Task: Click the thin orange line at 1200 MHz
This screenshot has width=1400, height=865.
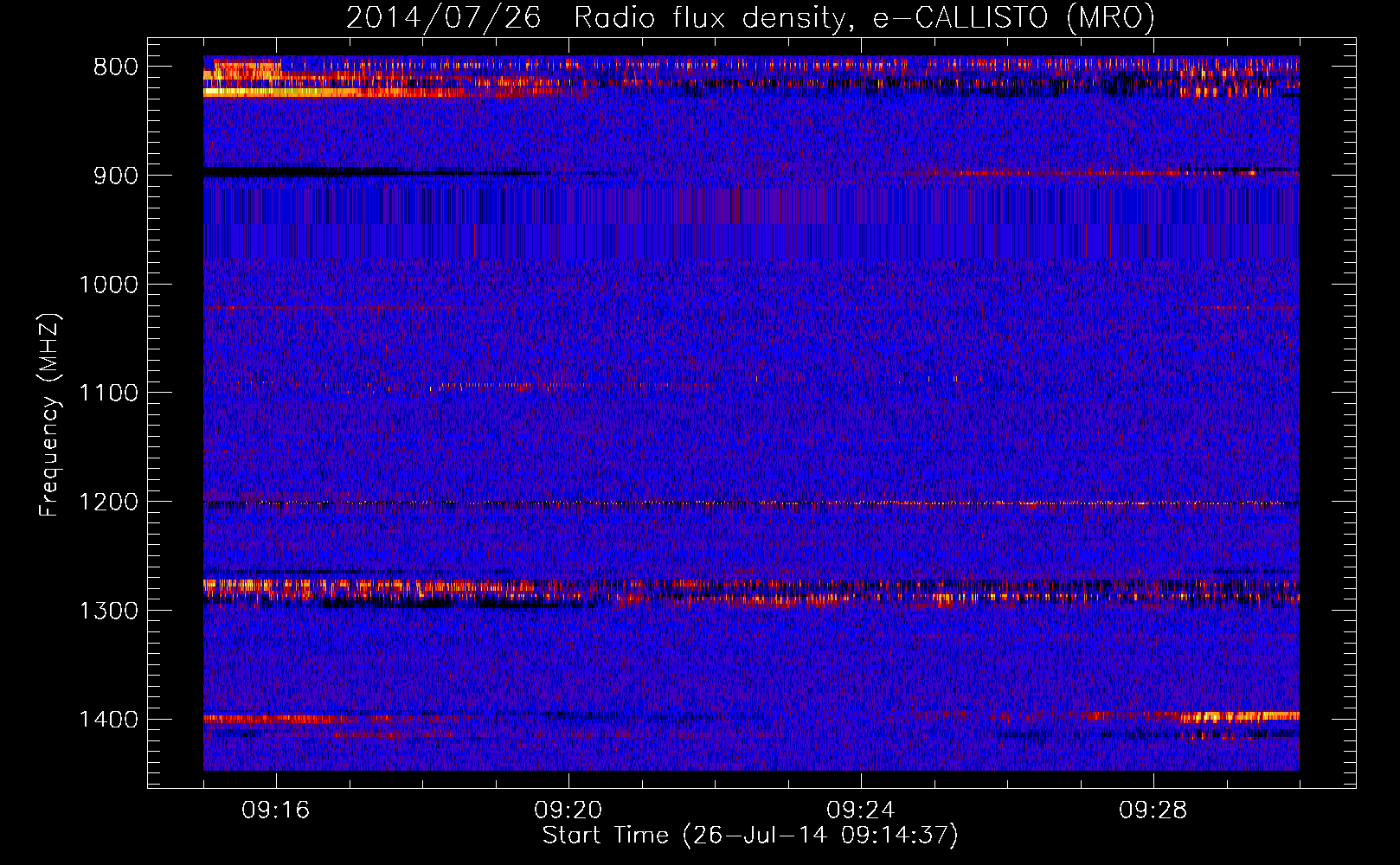Action: tap(751, 503)
